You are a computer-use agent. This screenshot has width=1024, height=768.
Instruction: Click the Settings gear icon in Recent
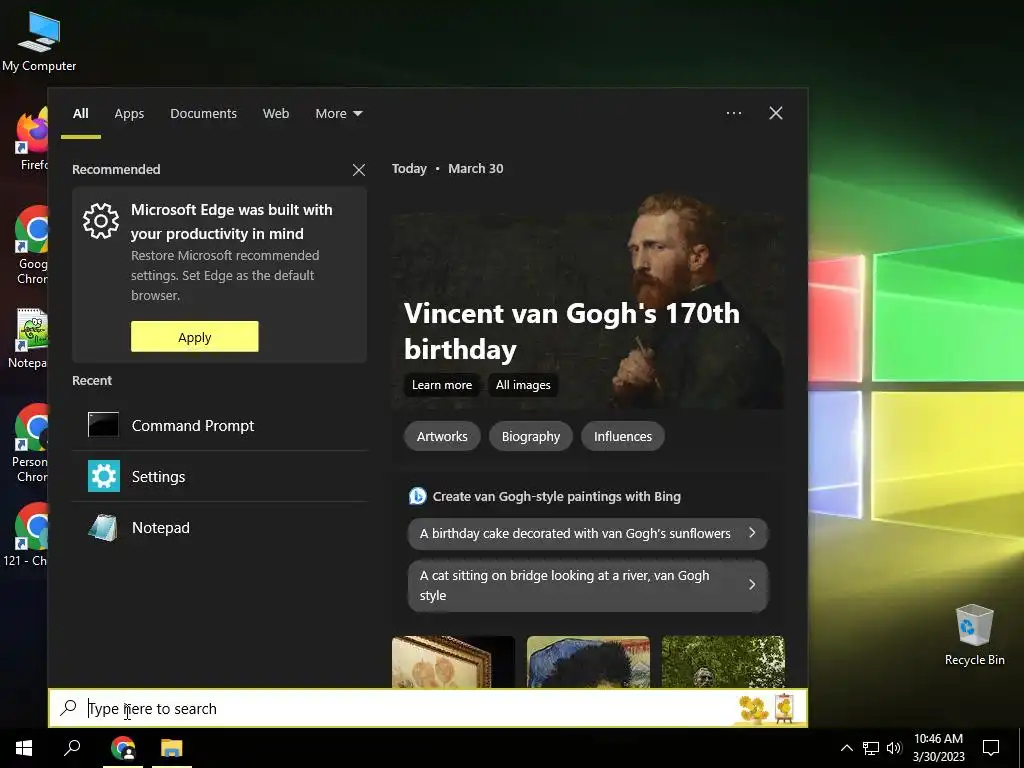click(x=104, y=476)
